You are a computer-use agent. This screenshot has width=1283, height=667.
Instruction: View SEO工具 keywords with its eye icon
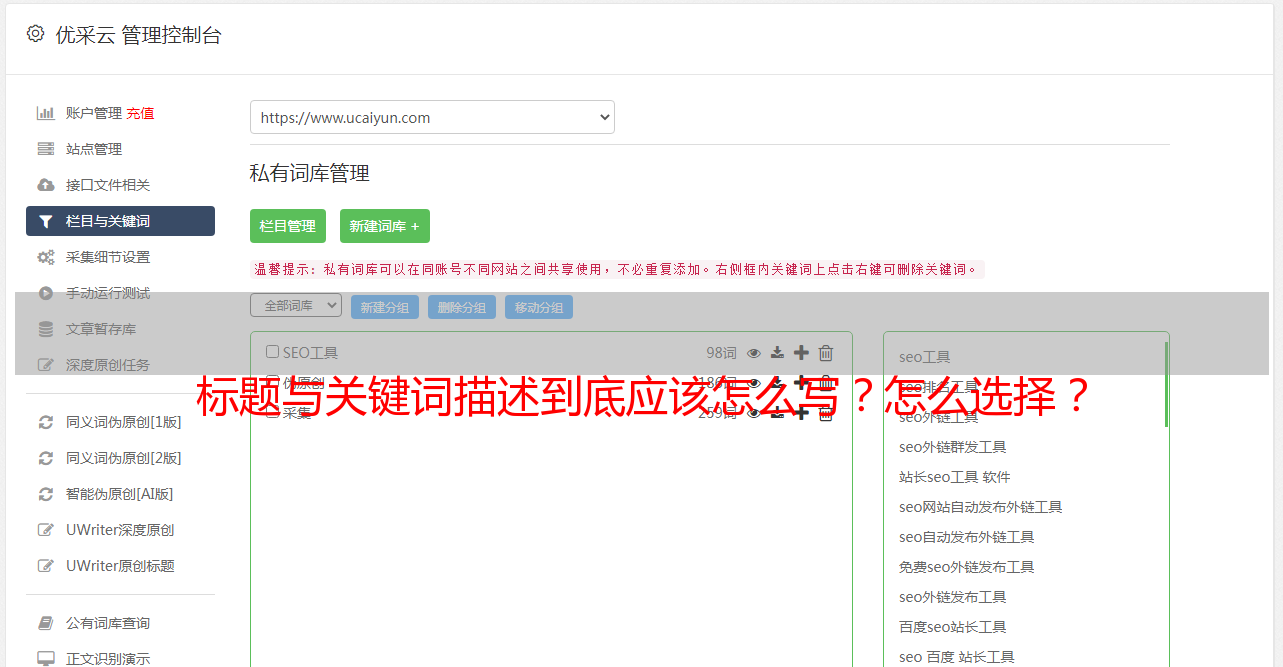coord(754,352)
